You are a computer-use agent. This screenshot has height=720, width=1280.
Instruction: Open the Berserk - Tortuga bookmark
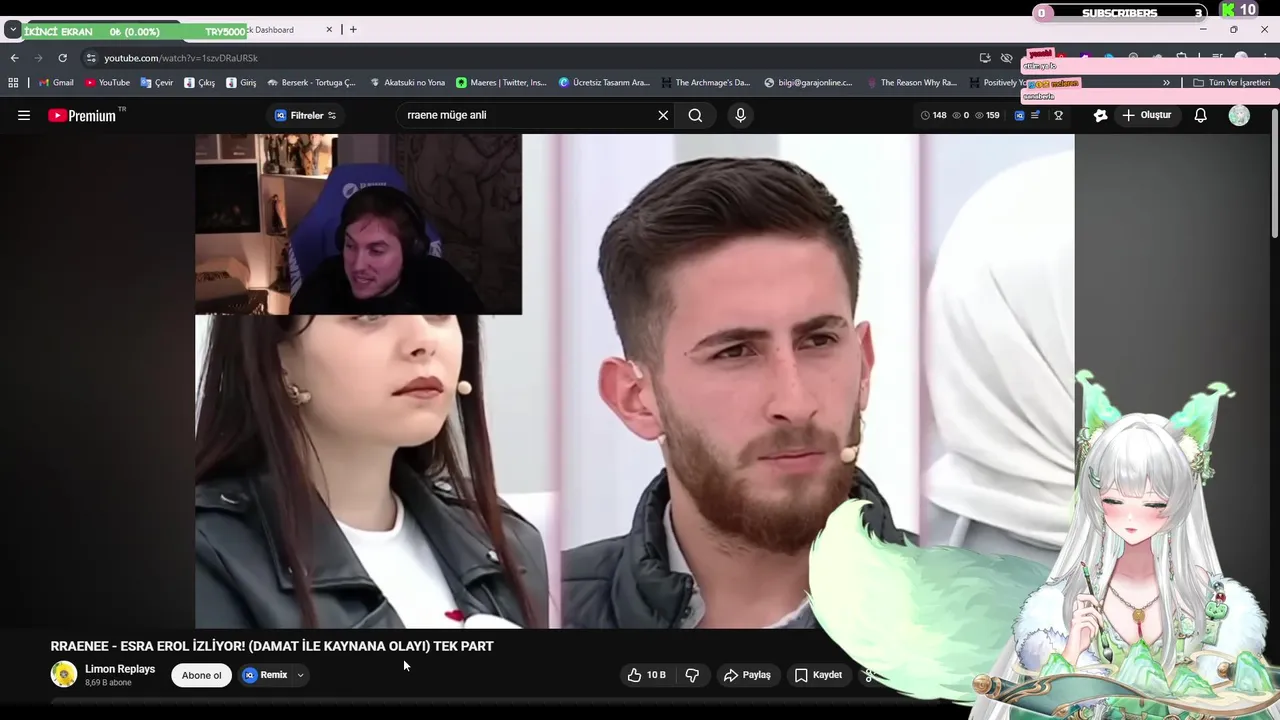tap(311, 83)
